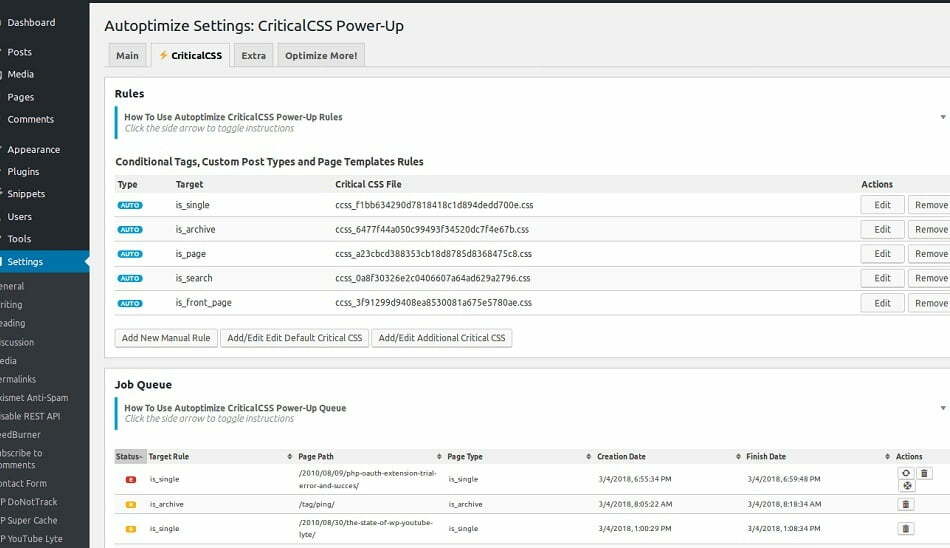Click the yellow status icon for /tag/ping/ job
This screenshot has width=950, height=548.
pyautogui.click(x=131, y=504)
